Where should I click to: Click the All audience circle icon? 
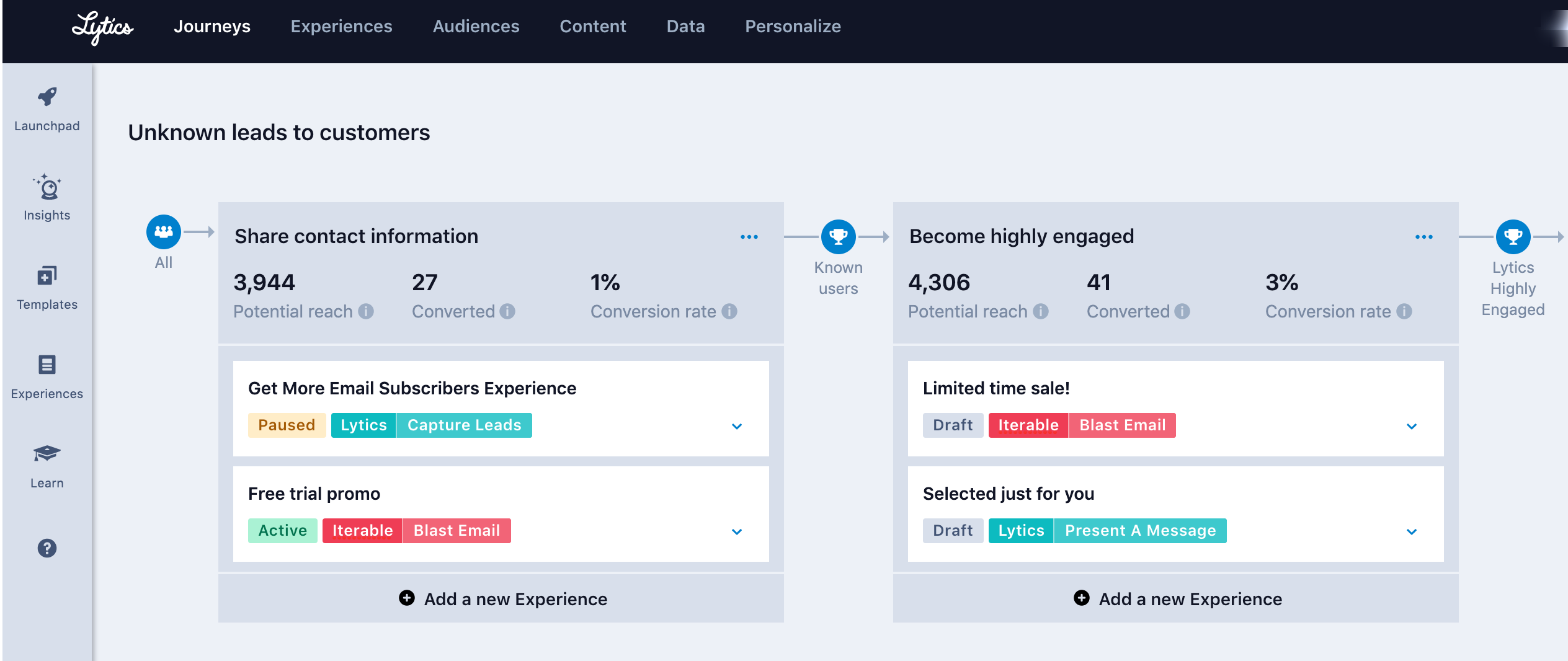pos(164,232)
